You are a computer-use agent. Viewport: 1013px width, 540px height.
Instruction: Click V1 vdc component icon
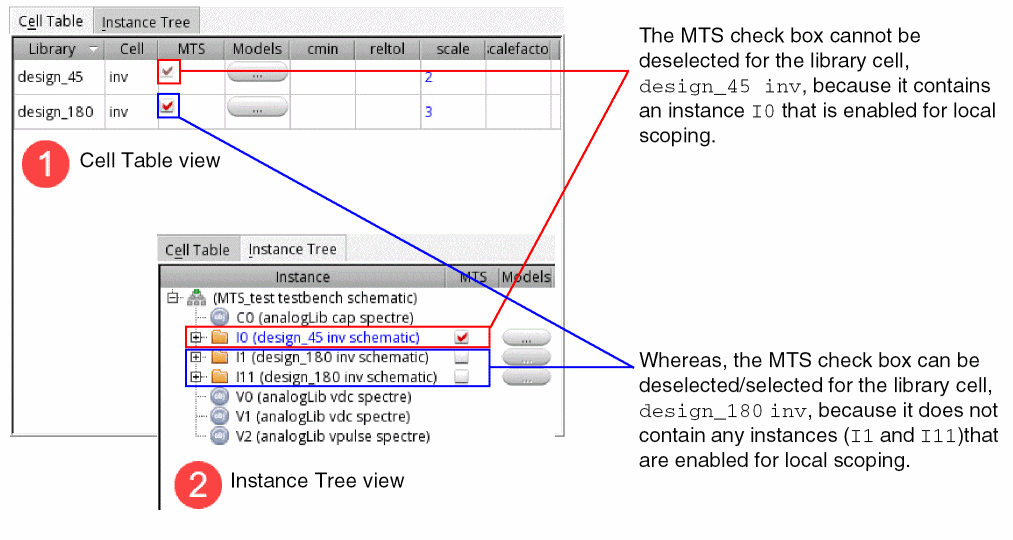click(220, 416)
